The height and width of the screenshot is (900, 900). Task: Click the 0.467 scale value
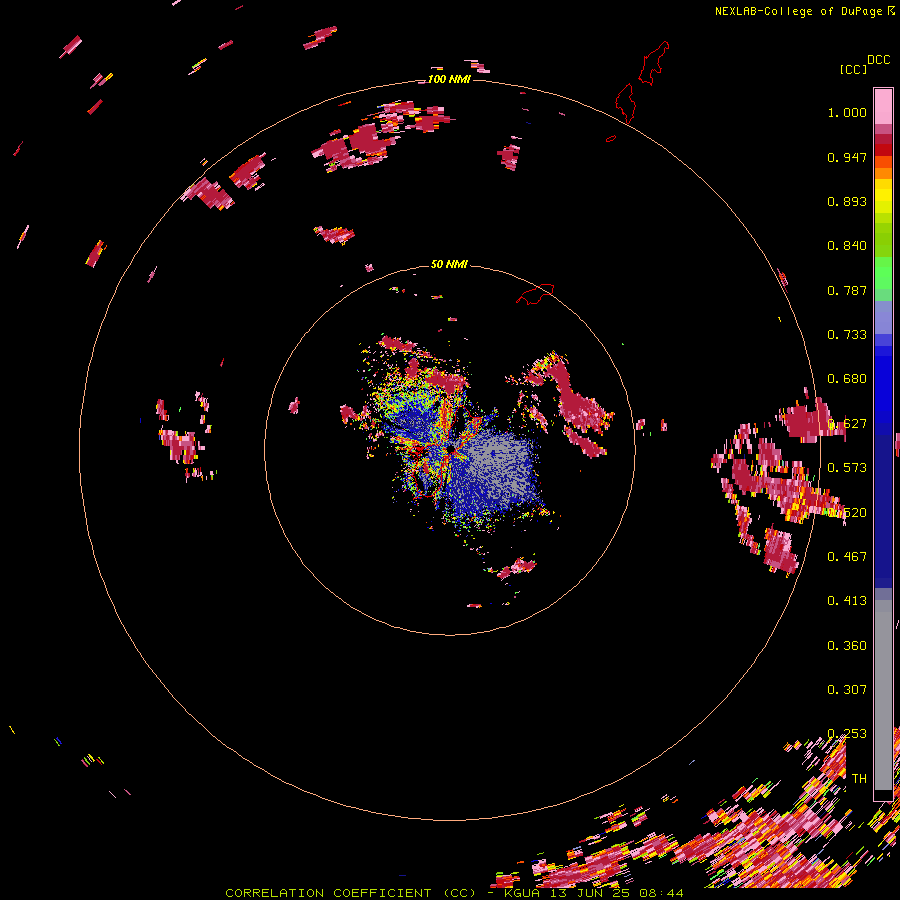[847, 557]
